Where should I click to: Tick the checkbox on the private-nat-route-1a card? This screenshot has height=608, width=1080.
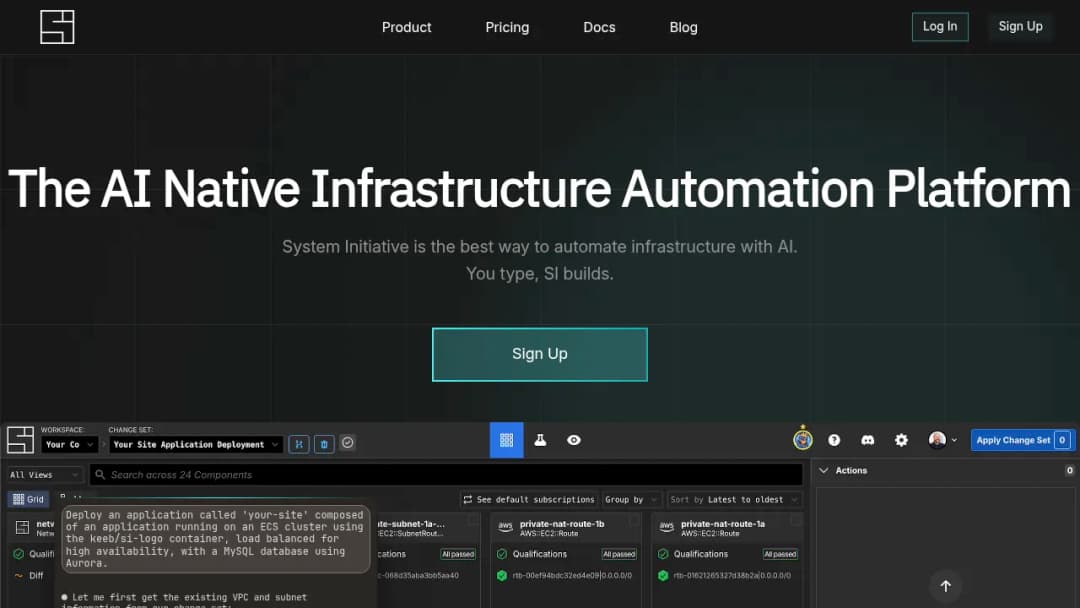tap(795, 522)
